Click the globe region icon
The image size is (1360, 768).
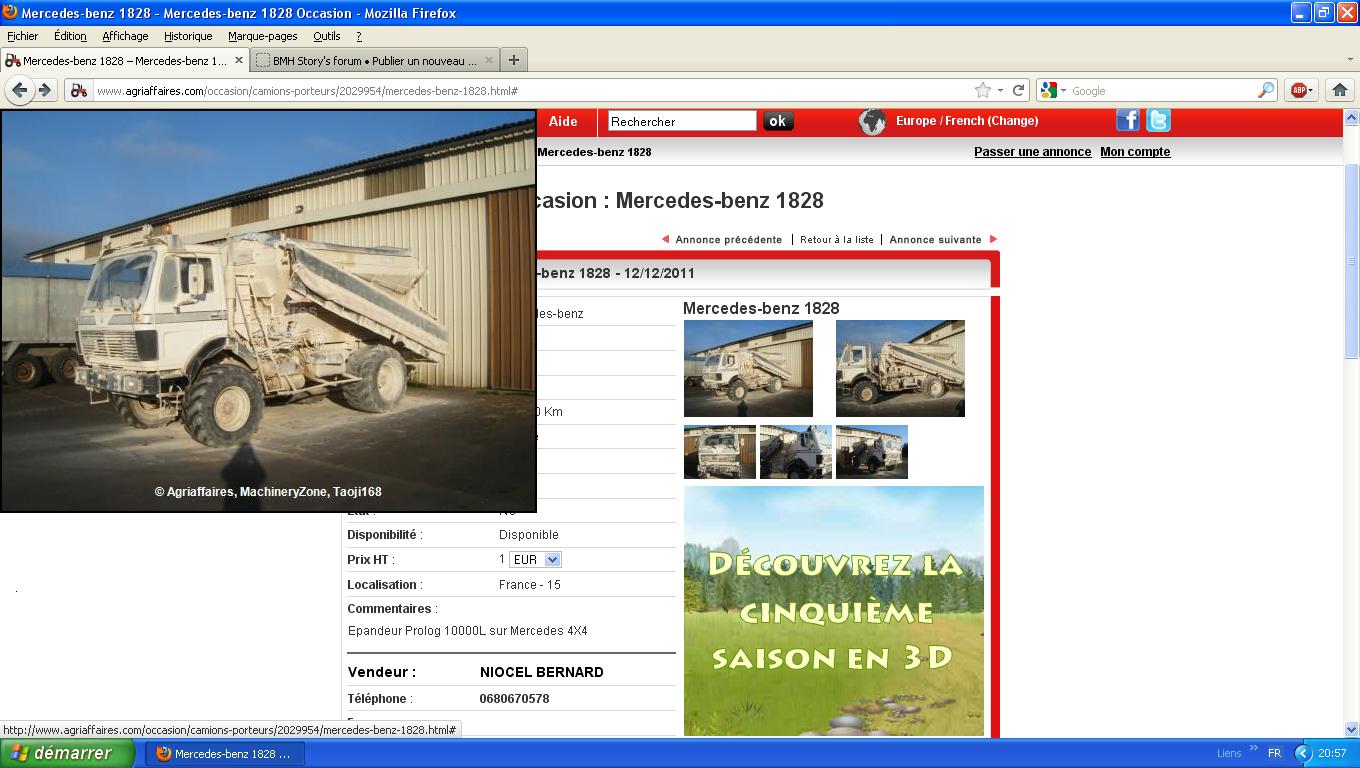(x=872, y=122)
